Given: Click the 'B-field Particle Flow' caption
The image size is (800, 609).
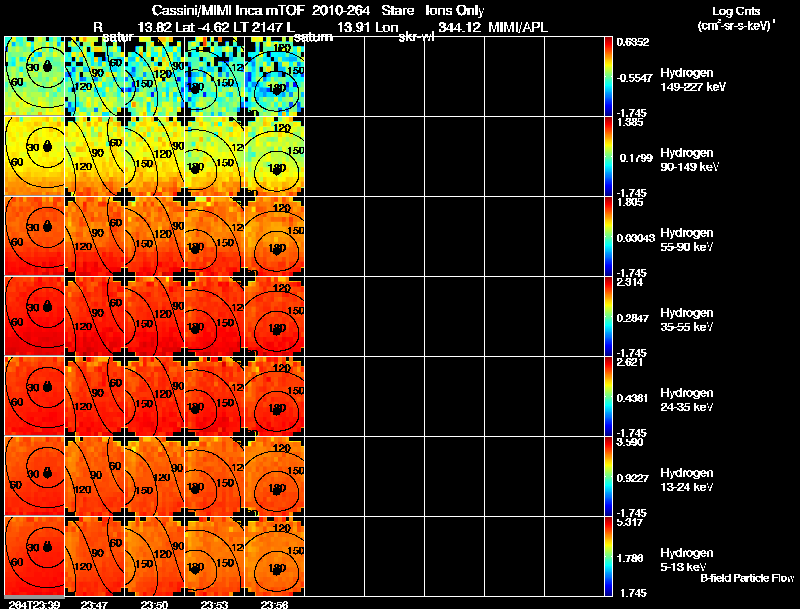Looking at the screenshot, I should [x=747, y=578].
